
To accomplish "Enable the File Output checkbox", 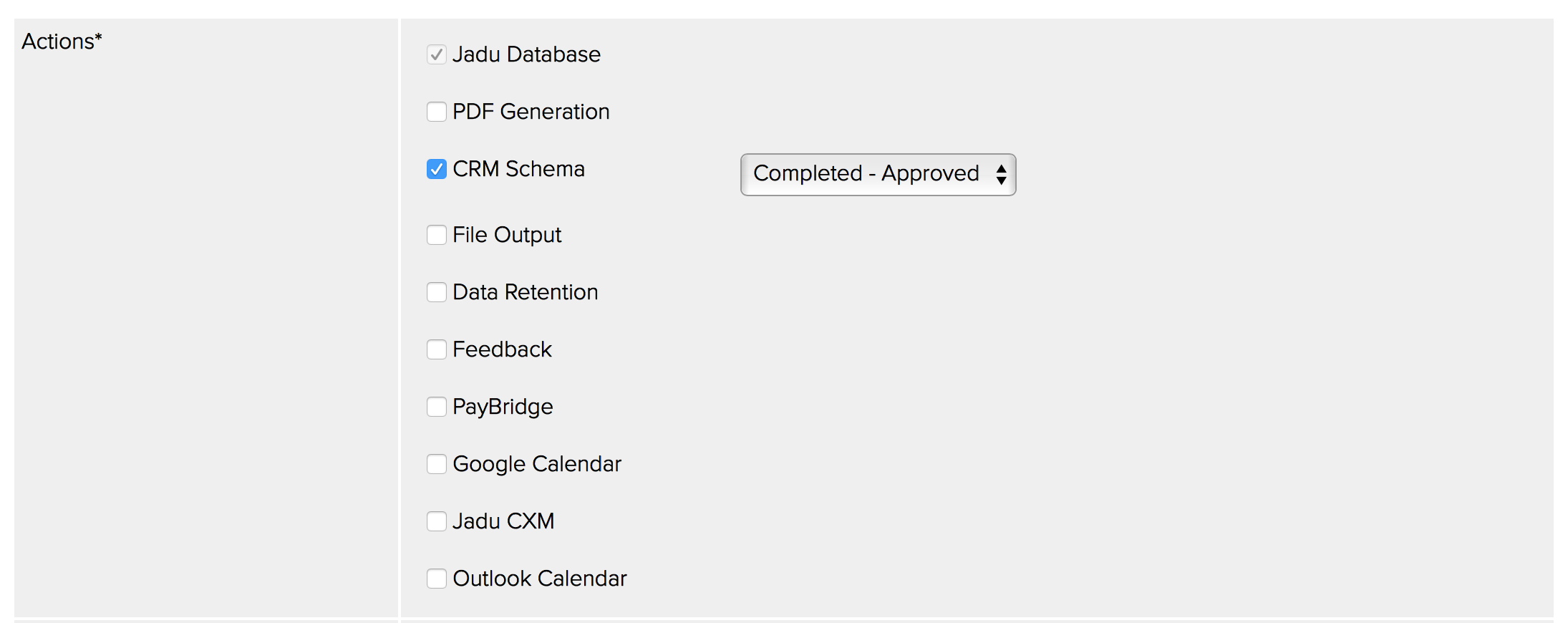I will tap(437, 235).
